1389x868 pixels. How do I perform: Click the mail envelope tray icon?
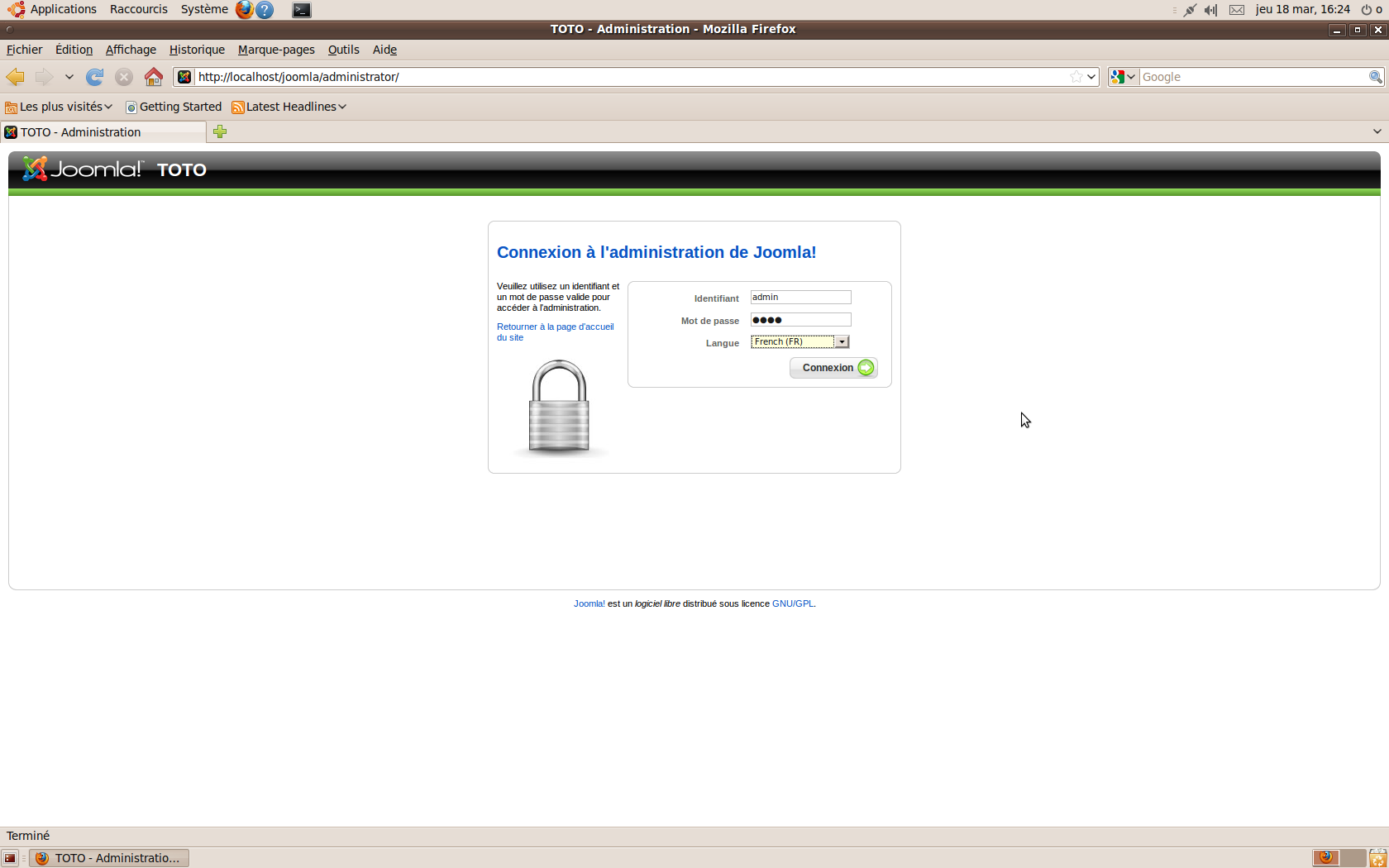pyautogui.click(x=1237, y=10)
